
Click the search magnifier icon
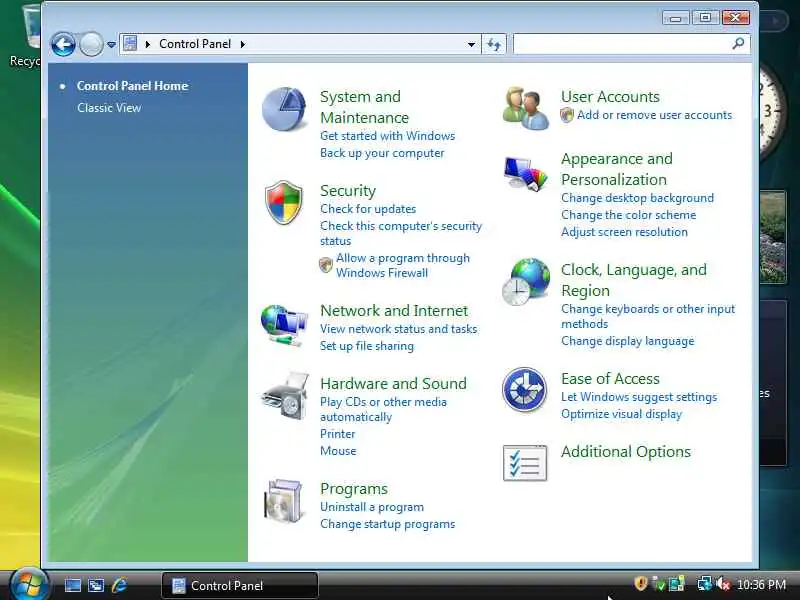(738, 44)
